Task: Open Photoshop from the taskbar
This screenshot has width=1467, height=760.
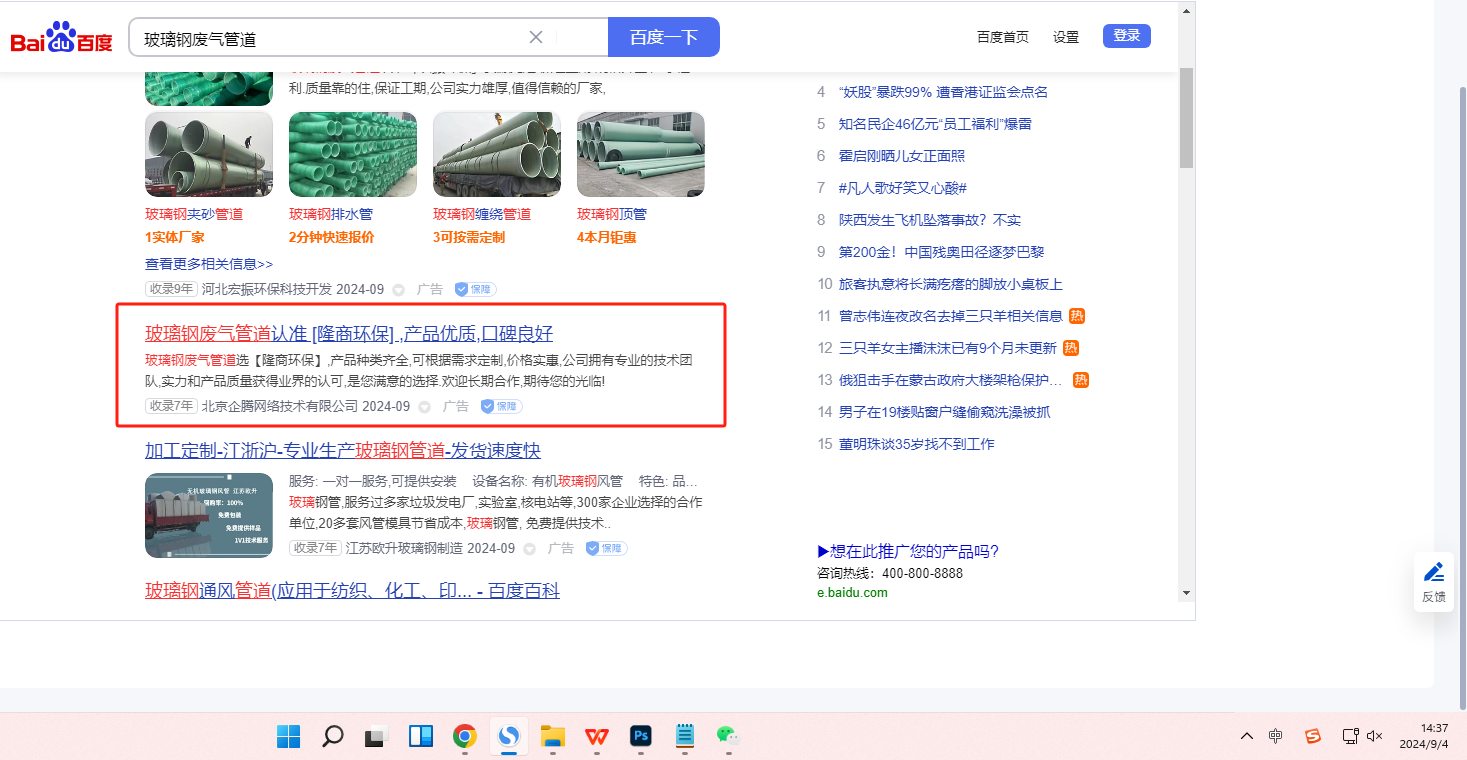Action: click(x=641, y=737)
